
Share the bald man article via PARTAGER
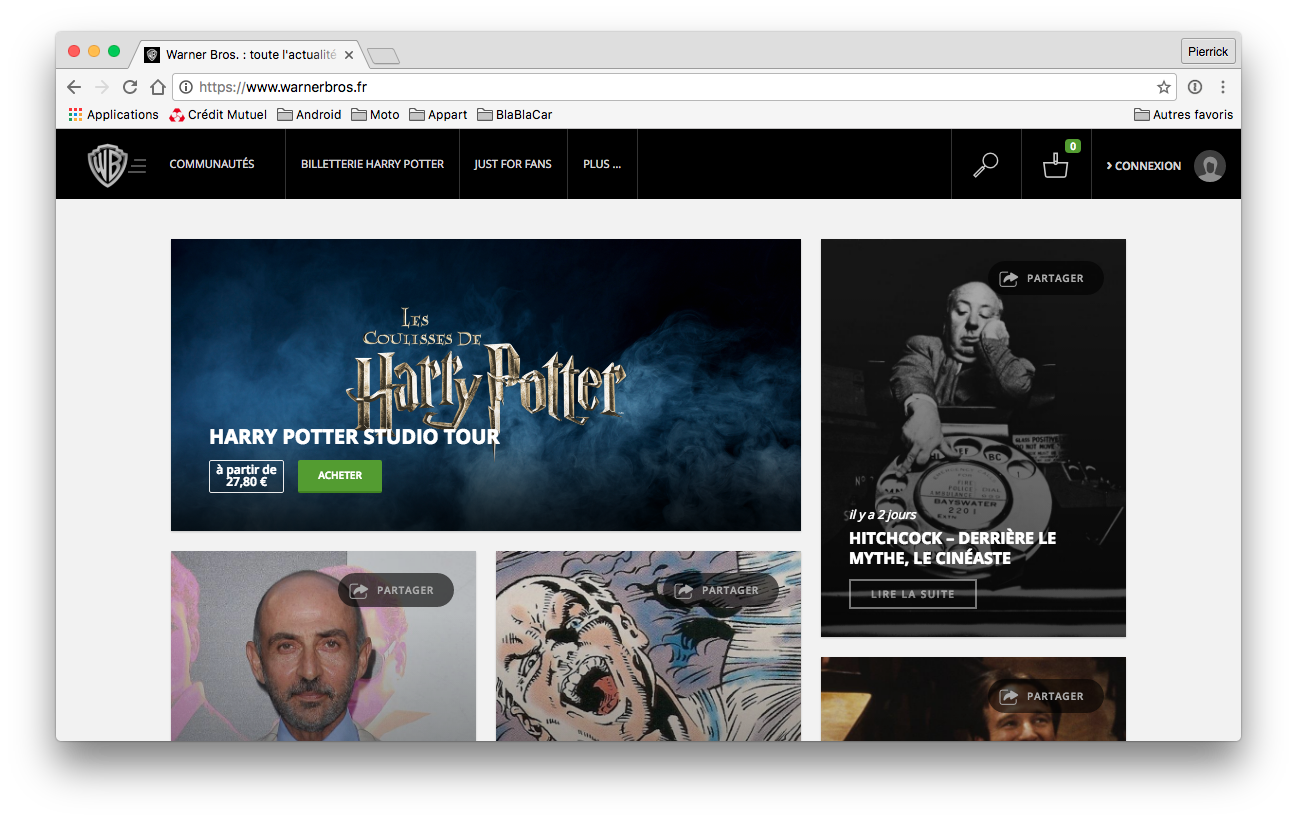pyautogui.click(x=396, y=590)
